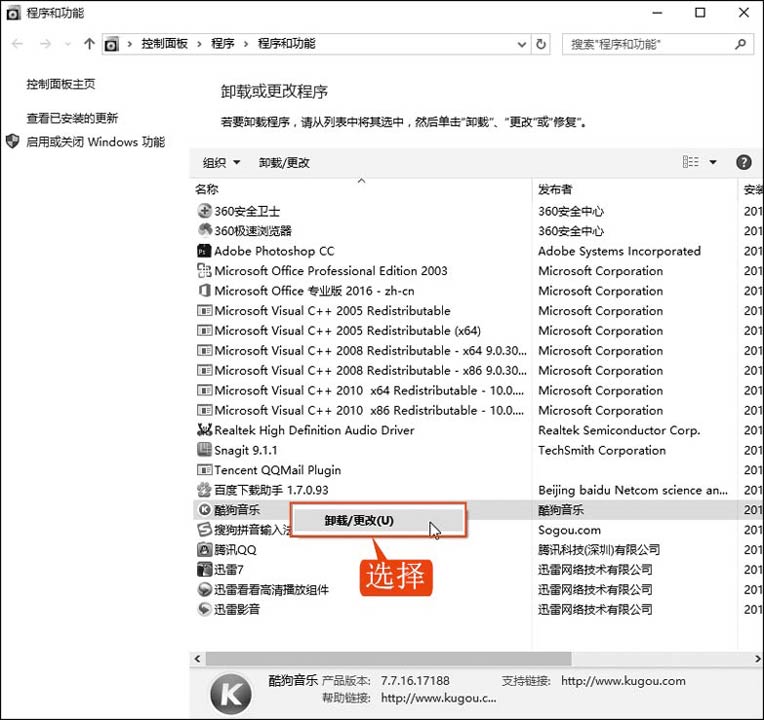764x720 pixels.
Task: Expand the chevron before 控制面板 breadcrumb
Action: pos(130,44)
